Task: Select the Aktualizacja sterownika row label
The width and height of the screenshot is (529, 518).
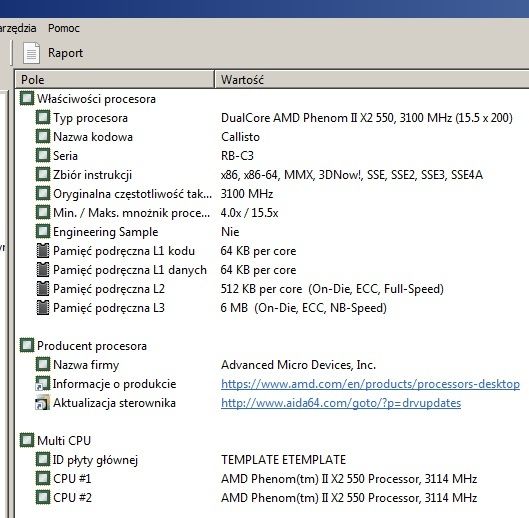Action: tap(114, 403)
